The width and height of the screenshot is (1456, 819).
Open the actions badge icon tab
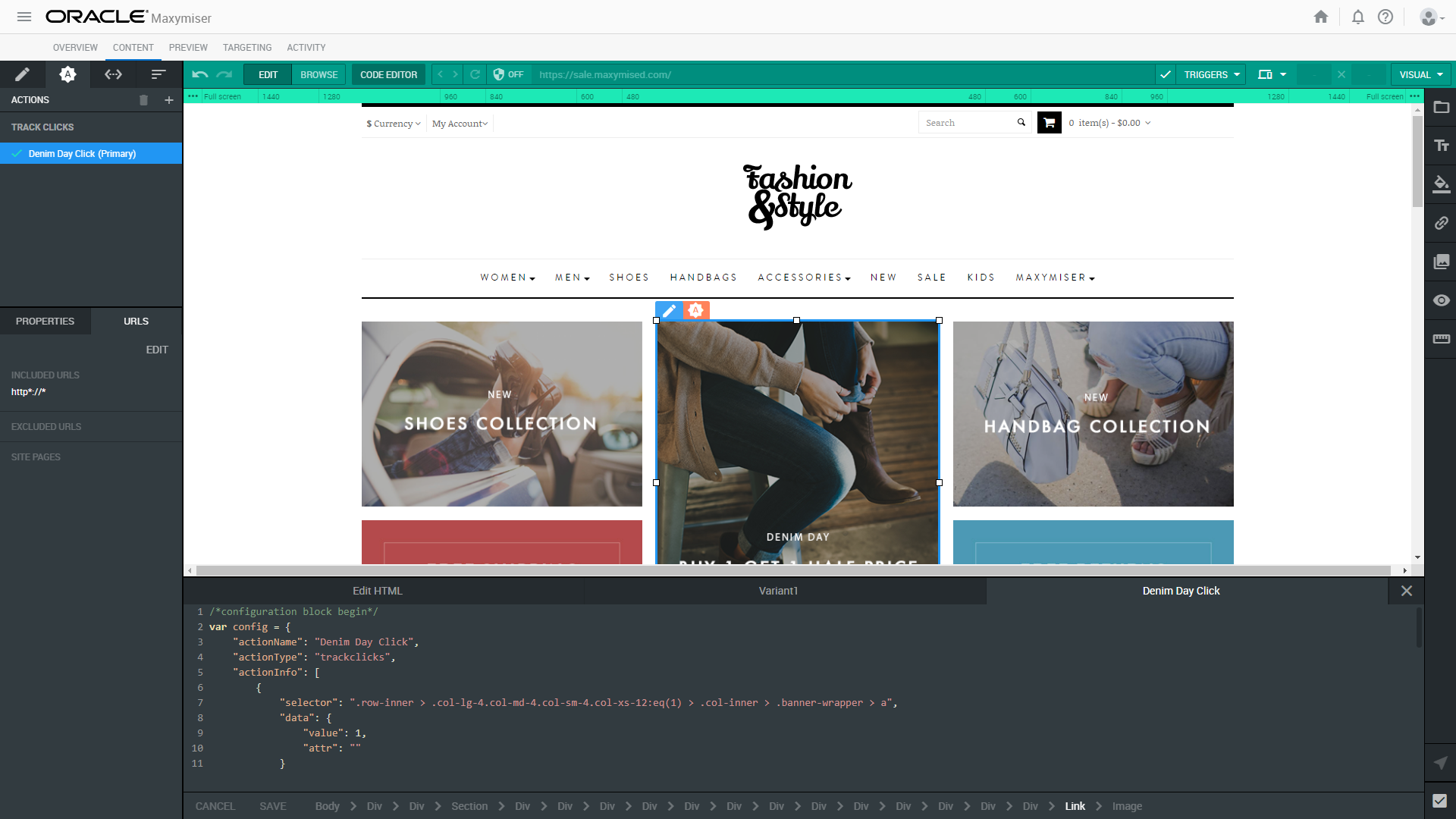pos(67,74)
